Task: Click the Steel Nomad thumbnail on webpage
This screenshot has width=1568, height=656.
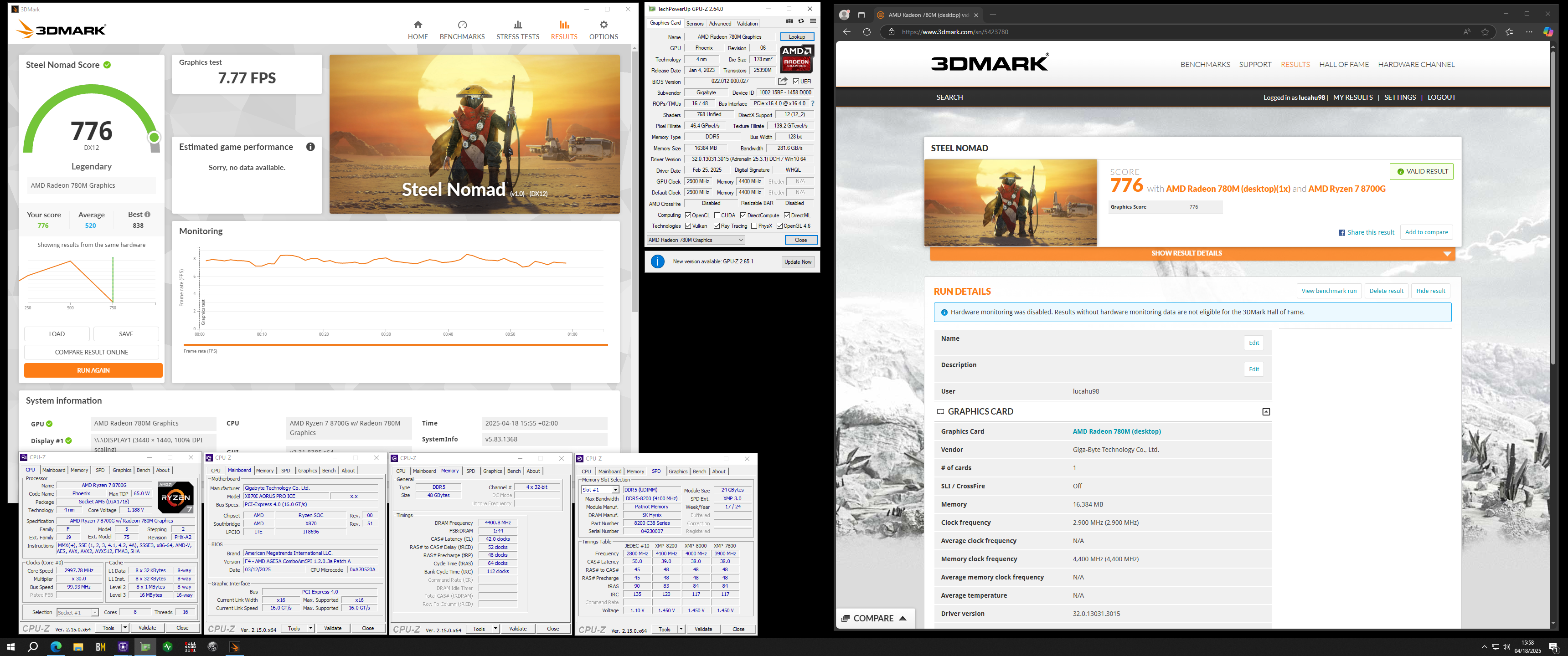Action: (1011, 203)
